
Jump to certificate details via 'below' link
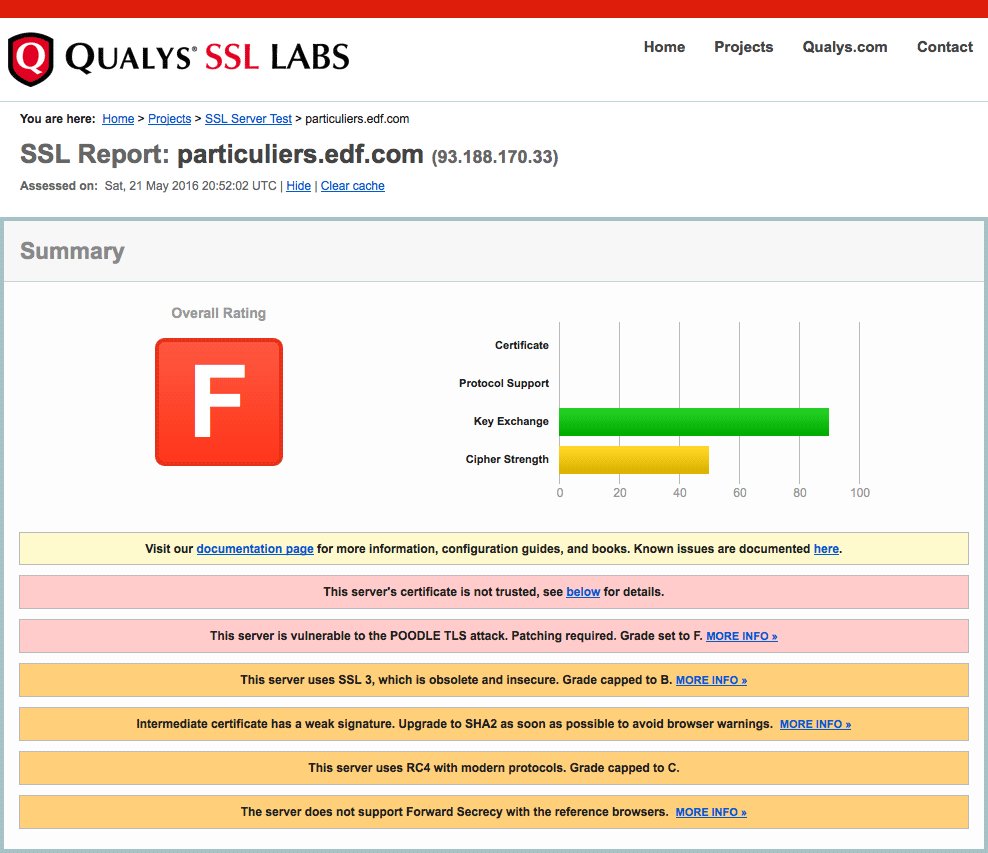click(x=583, y=592)
